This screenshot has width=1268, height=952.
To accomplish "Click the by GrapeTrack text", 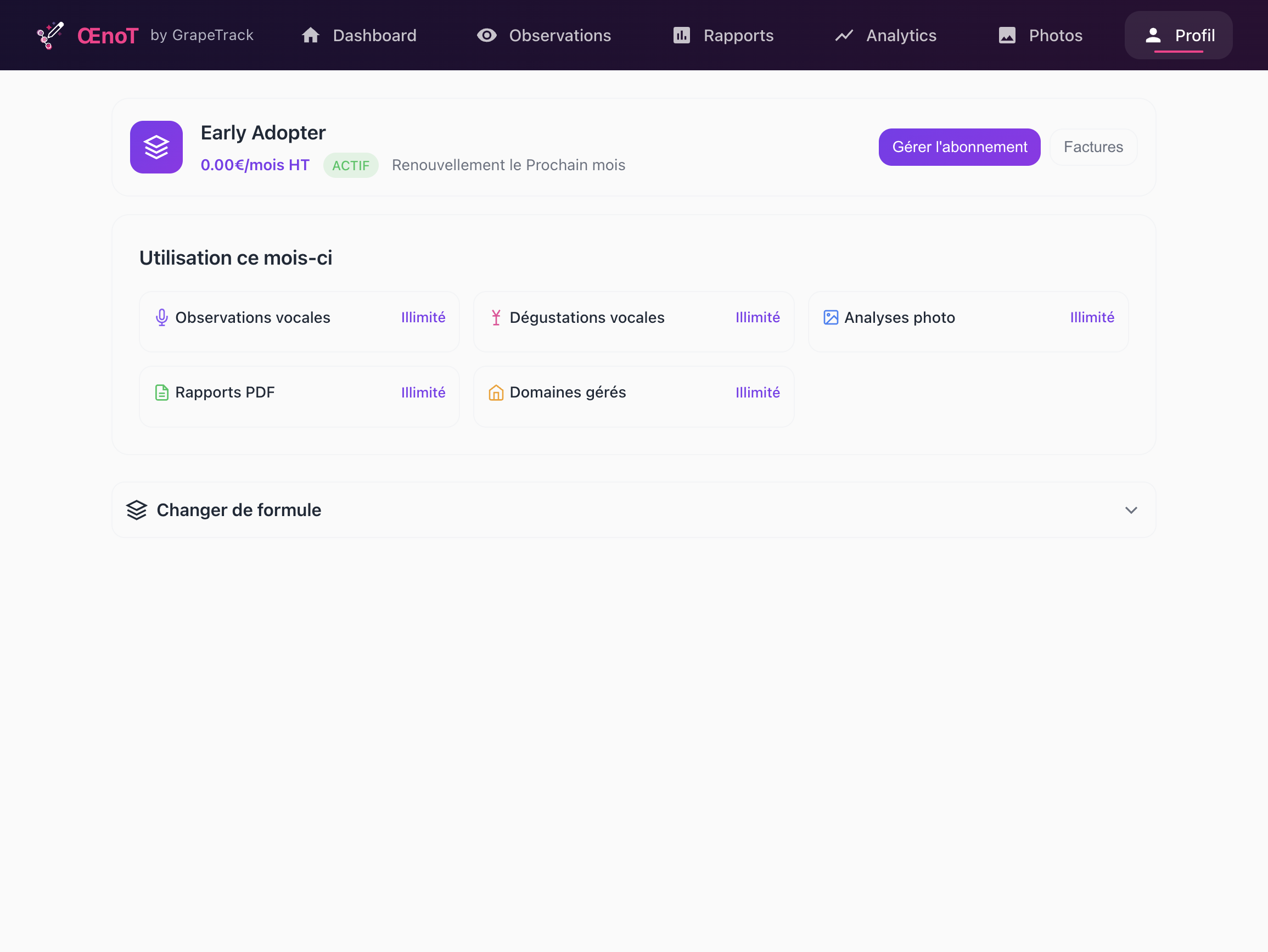I will (202, 35).
